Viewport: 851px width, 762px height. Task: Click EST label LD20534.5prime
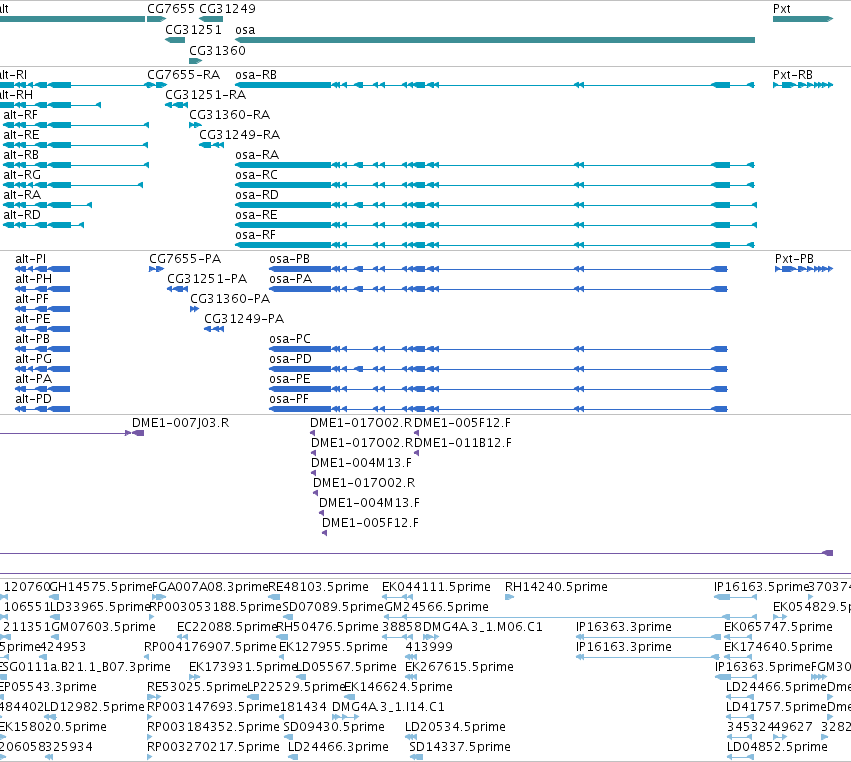(x=455, y=727)
